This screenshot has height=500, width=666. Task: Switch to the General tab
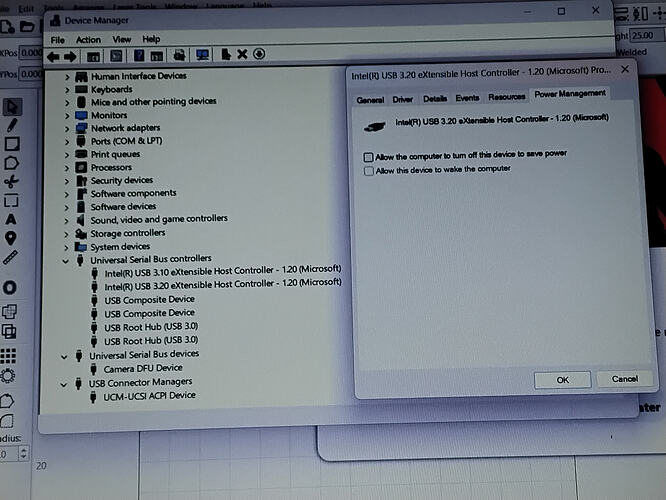pos(370,100)
